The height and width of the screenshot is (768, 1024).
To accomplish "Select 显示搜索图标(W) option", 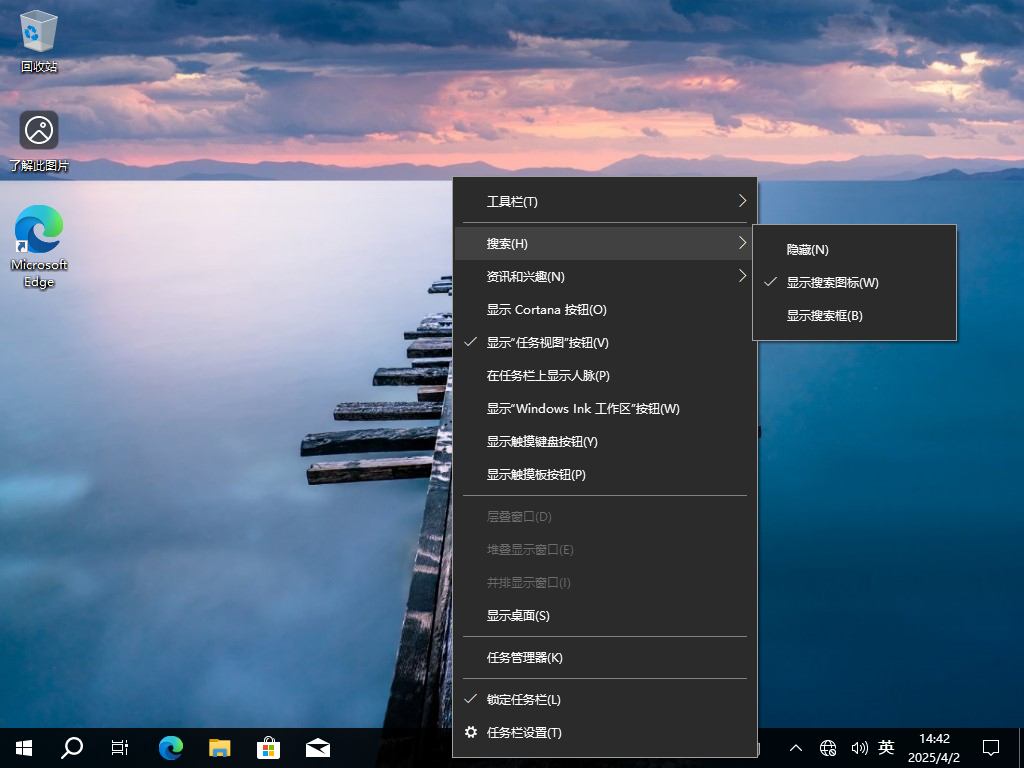I will (854, 283).
